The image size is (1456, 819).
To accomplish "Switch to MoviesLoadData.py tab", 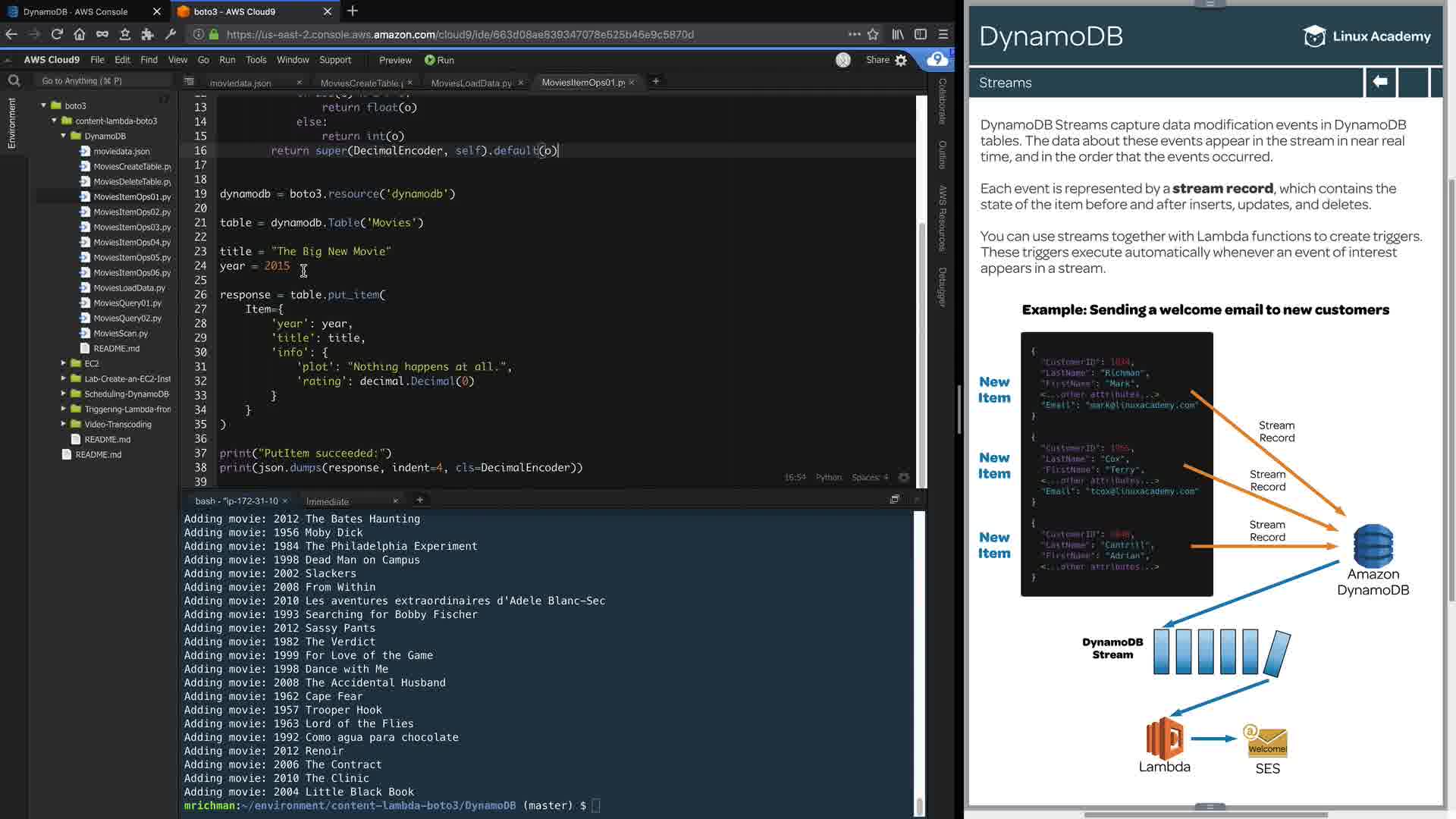I will [x=471, y=83].
